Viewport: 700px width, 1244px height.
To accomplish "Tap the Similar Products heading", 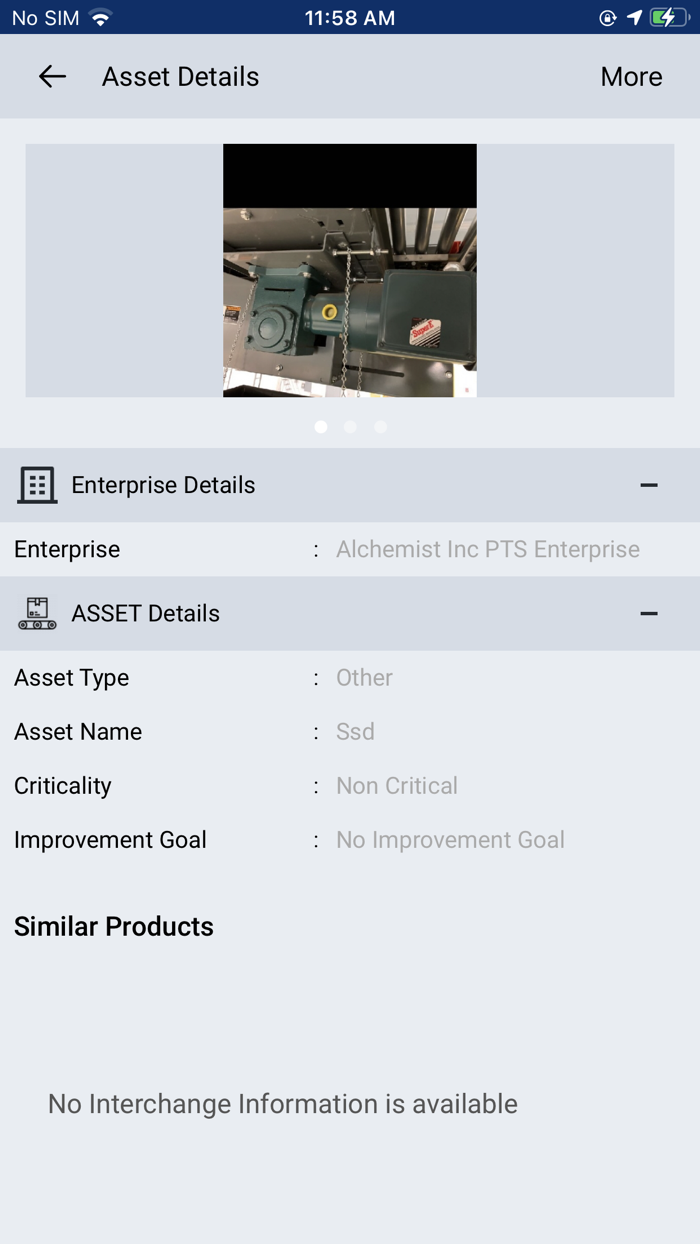I will pyautogui.click(x=113, y=926).
